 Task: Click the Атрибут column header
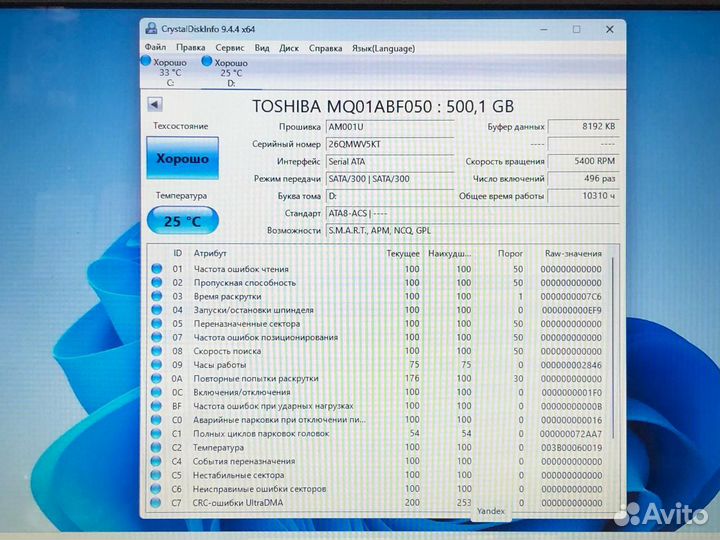pos(210,253)
